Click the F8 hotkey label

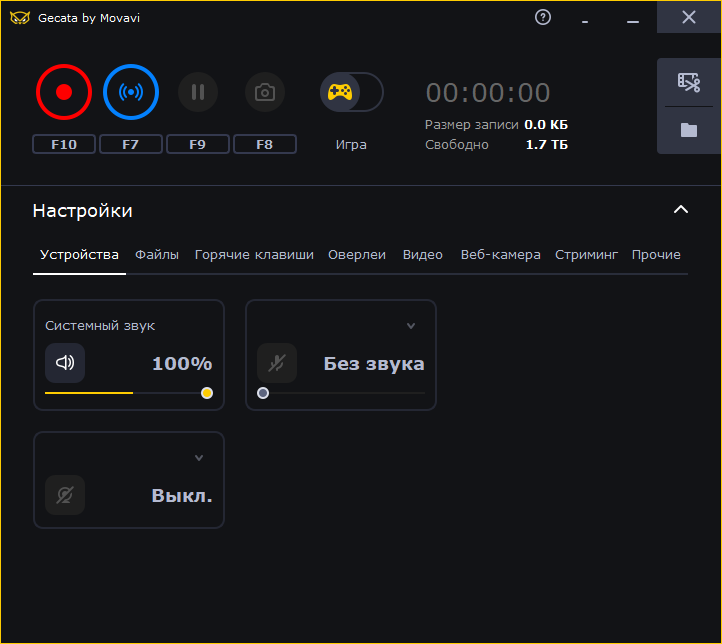(265, 144)
